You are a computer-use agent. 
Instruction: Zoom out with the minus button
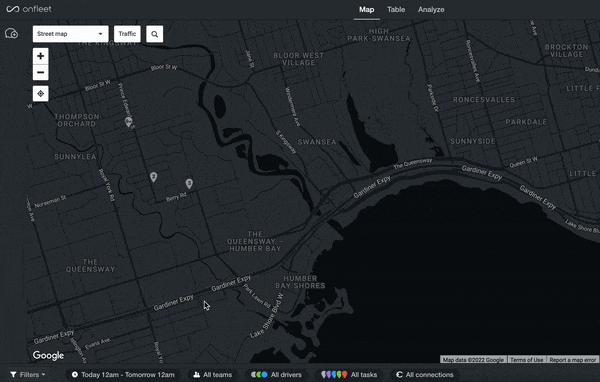41,72
